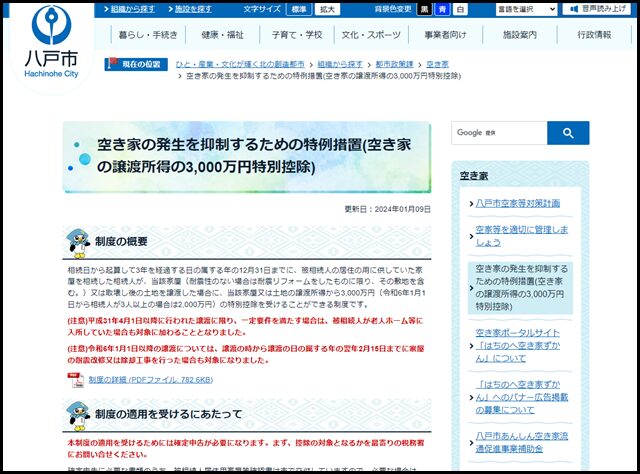640x474 pixels.
Task: Choose blue background color 青
Action: [442, 9]
